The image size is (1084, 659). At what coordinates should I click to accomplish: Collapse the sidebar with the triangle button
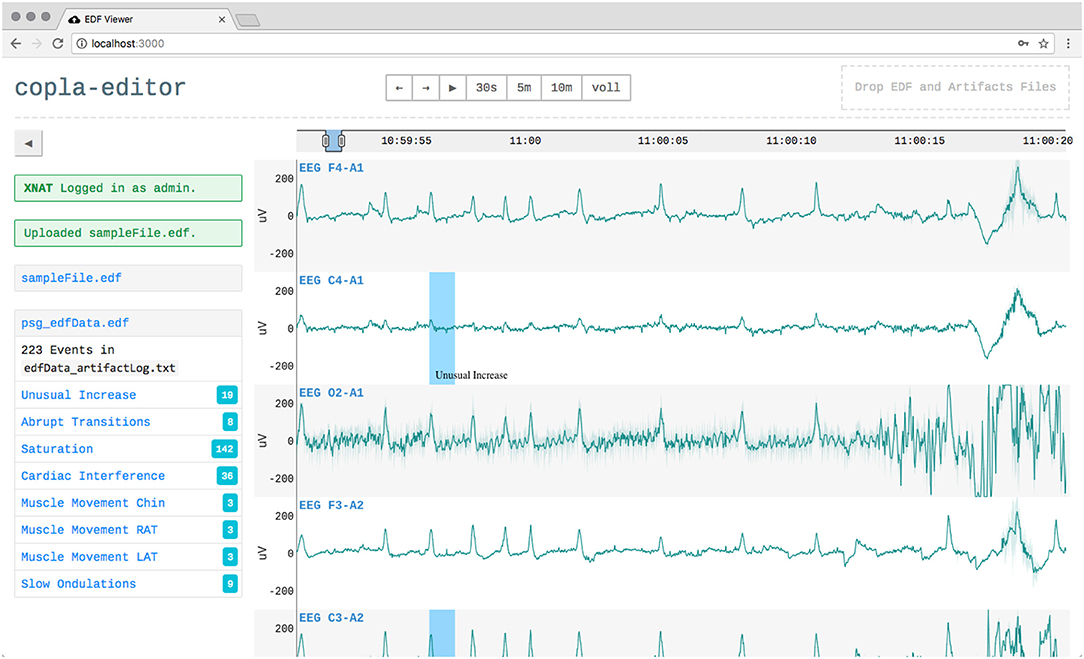coord(28,143)
